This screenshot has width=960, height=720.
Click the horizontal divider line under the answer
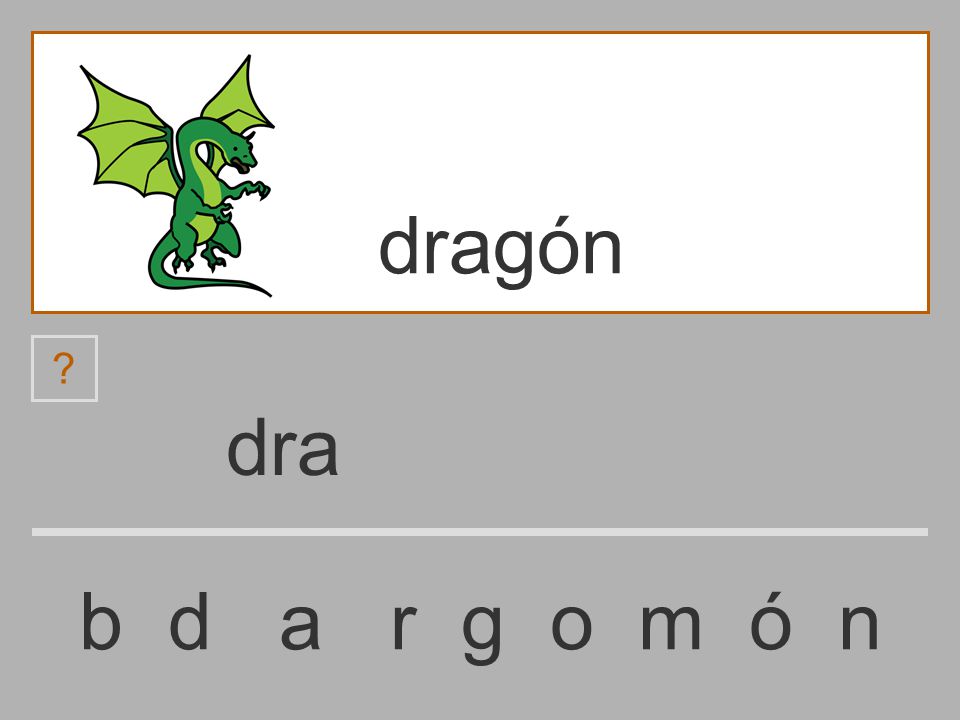click(480, 532)
